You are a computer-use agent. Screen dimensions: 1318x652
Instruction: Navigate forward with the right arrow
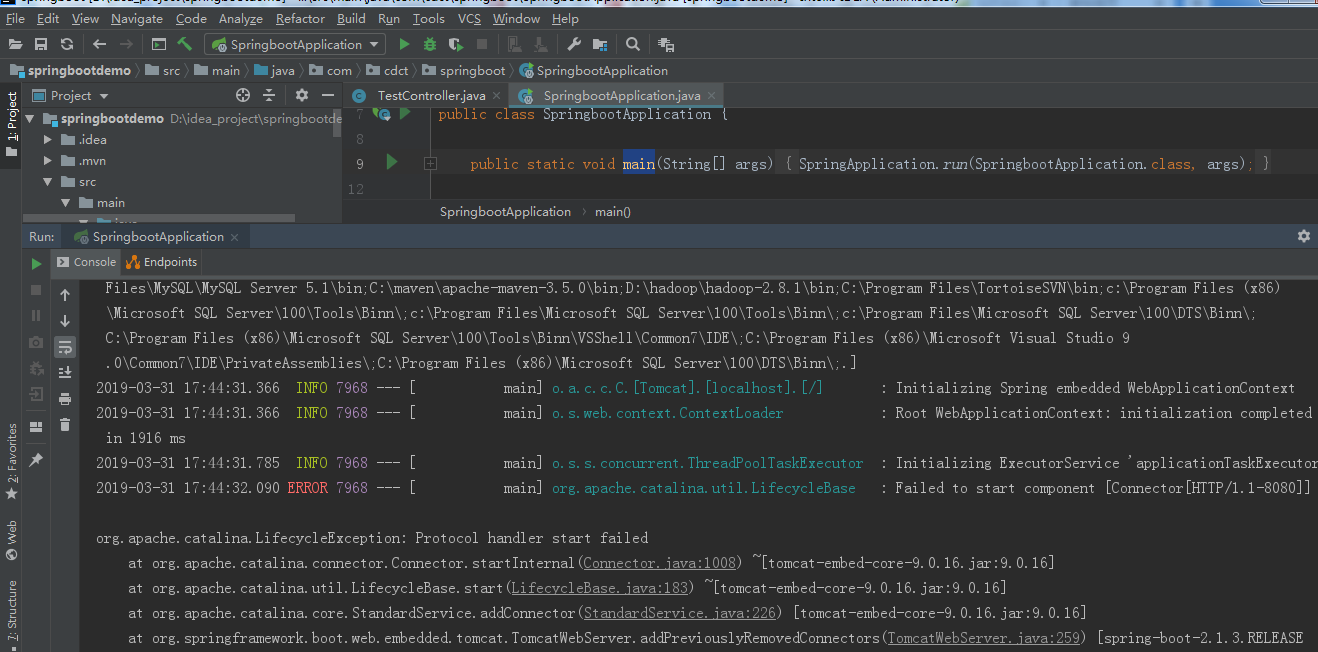pos(126,44)
